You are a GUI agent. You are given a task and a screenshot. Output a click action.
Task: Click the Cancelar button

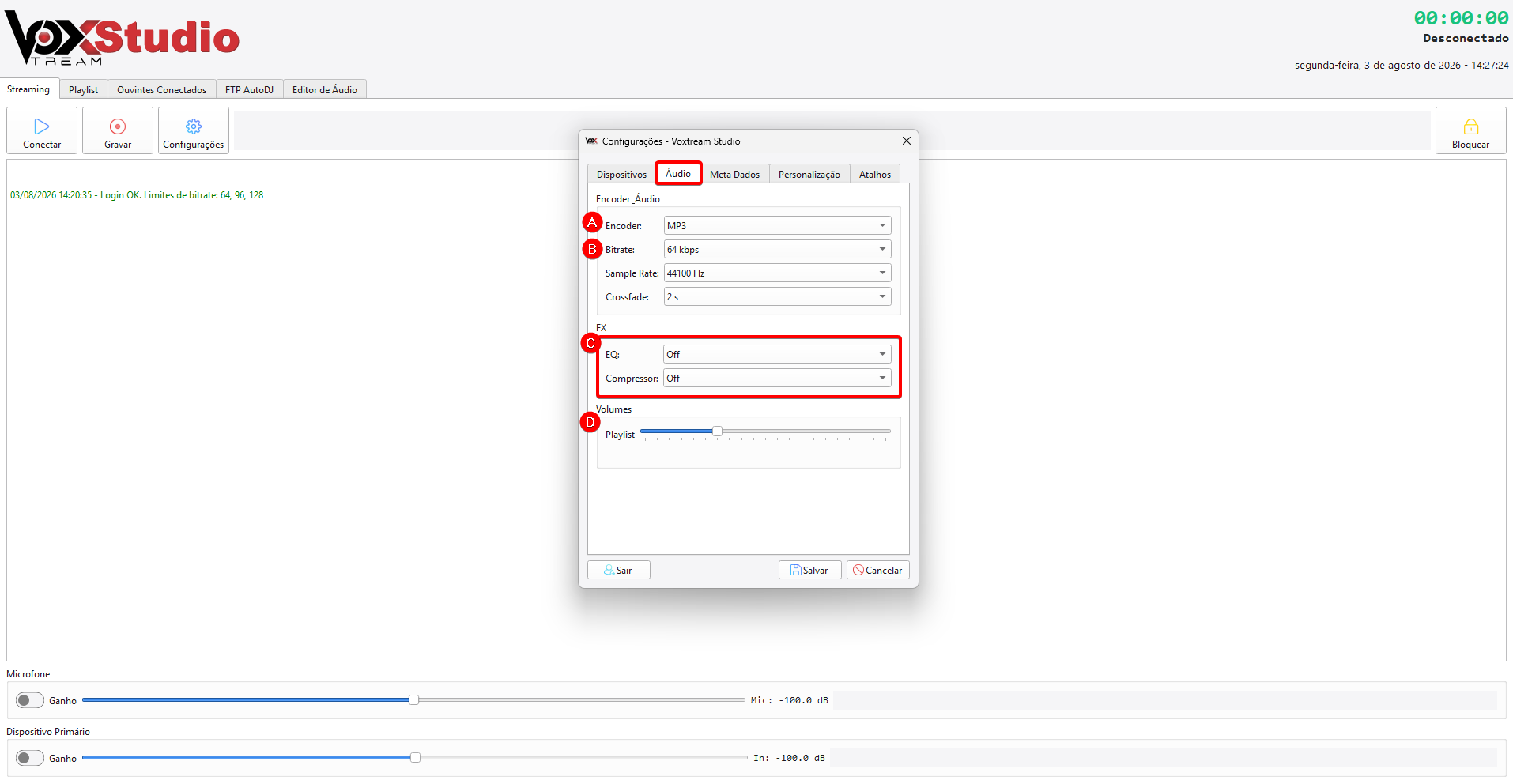pos(878,570)
